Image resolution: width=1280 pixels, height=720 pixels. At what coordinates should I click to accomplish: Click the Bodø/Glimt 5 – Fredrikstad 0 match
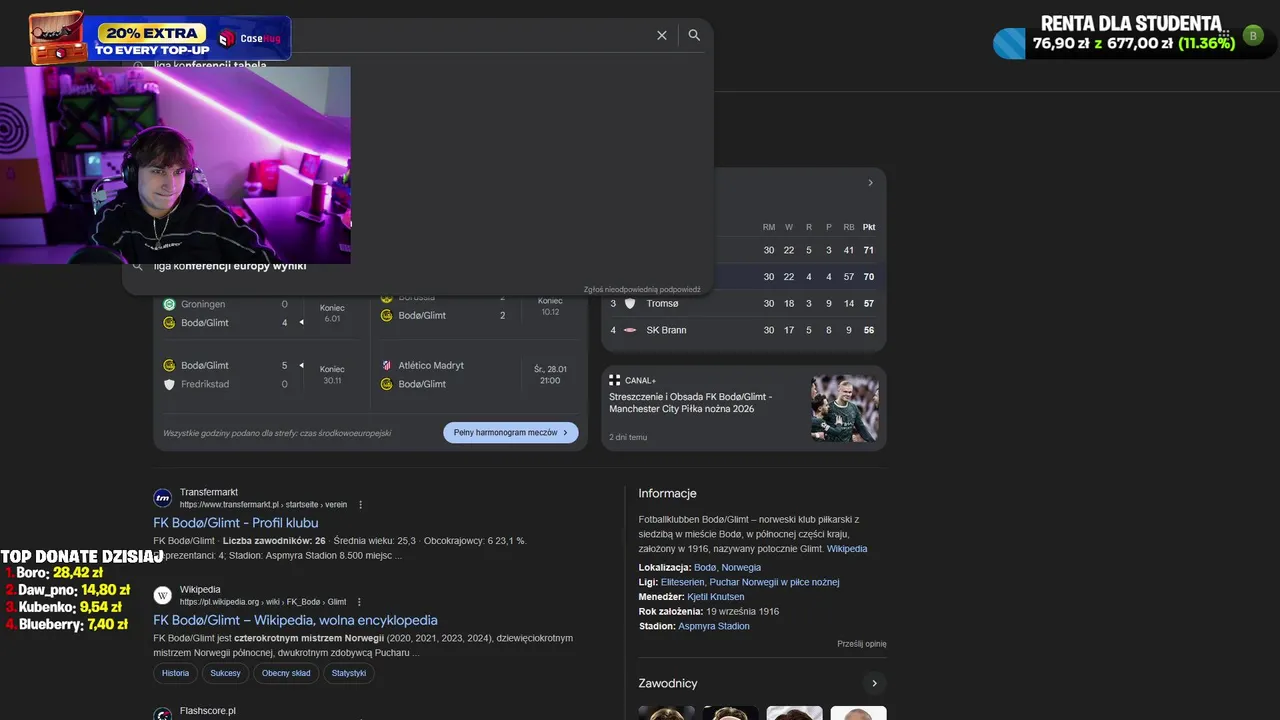261,375
